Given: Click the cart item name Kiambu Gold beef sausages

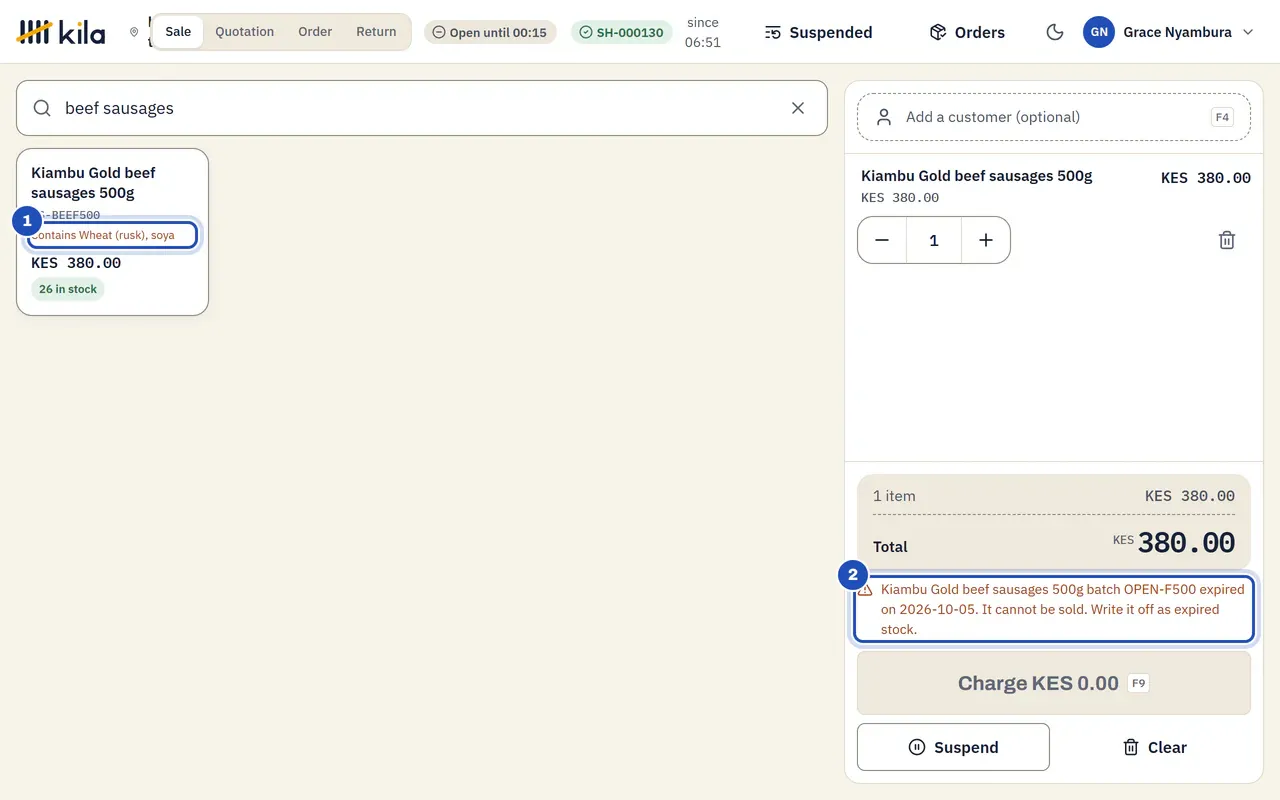Looking at the screenshot, I should pyautogui.click(x=976, y=176).
